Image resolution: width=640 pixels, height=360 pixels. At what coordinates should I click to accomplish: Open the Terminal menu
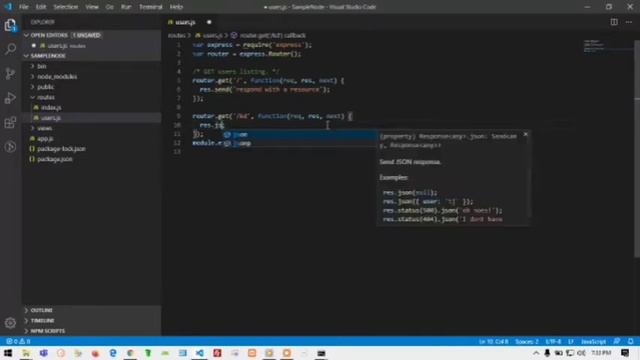pos(151,7)
